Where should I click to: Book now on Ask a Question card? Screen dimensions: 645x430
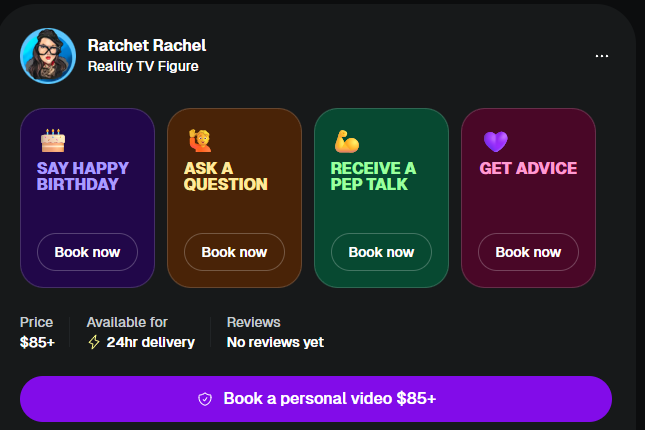click(x=234, y=252)
